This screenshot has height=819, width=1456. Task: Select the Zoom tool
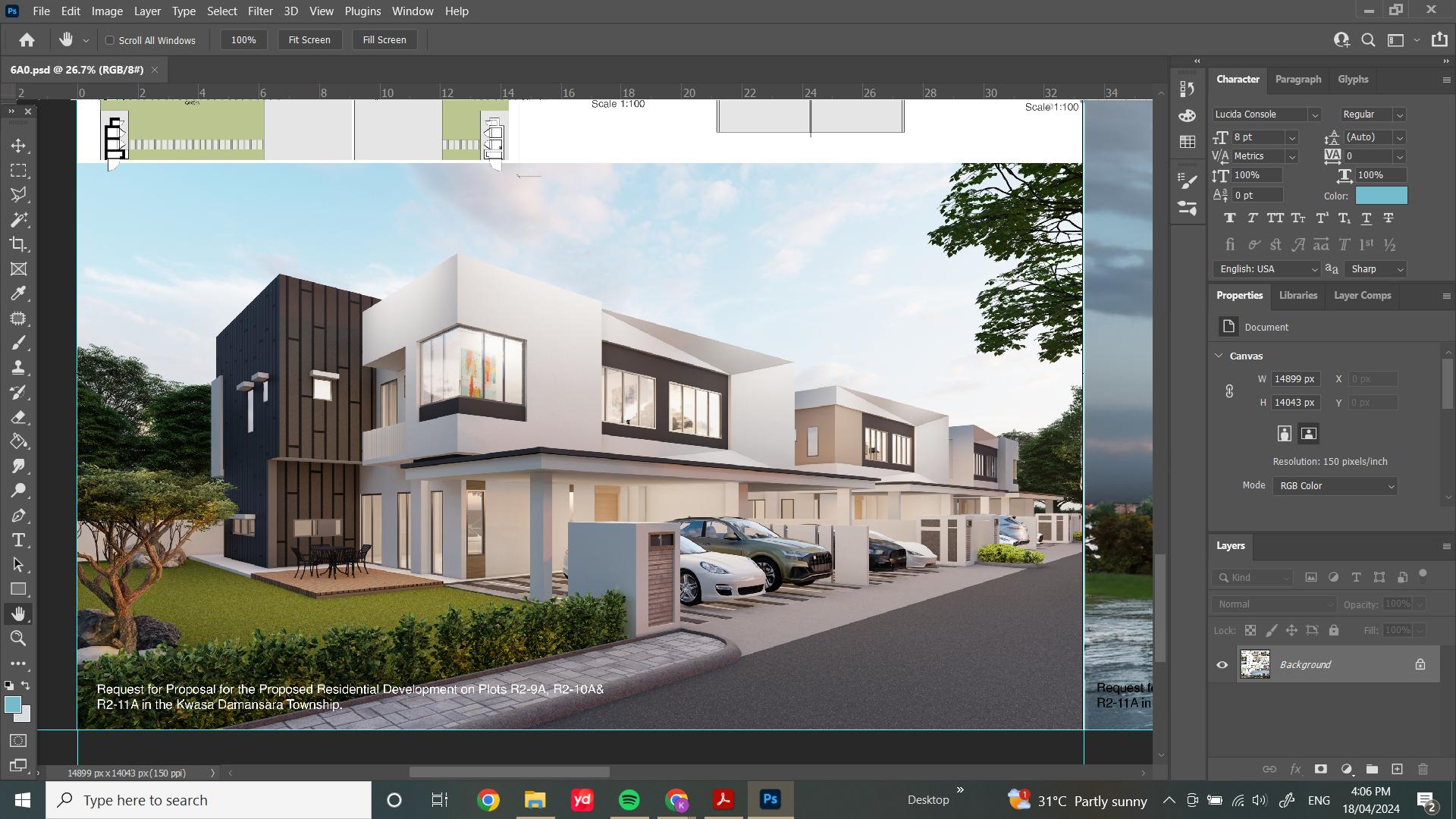(19, 639)
